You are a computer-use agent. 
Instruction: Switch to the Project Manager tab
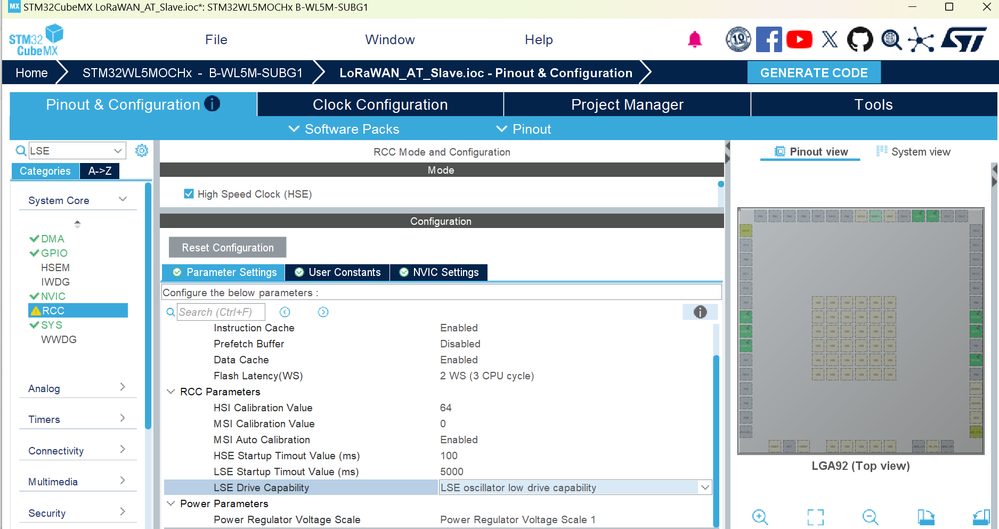[x=627, y=105]
